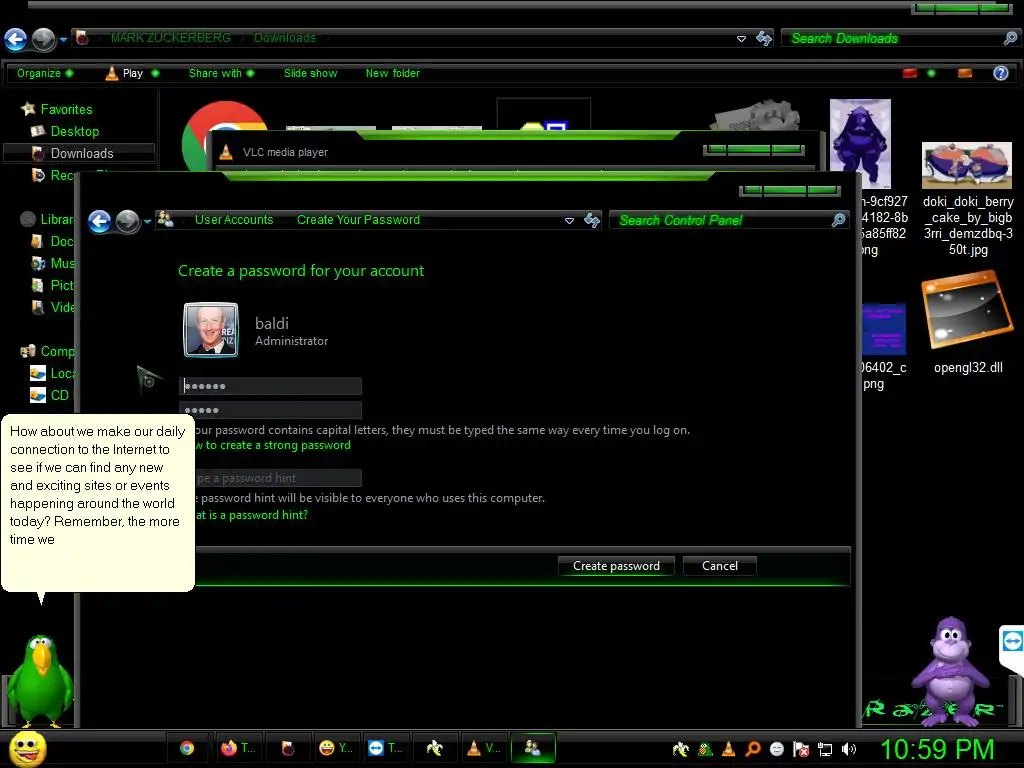Click the purple BonziBuddy gorilla
The height and width of the screenshot is (768, 1024).
click(952, 671)
